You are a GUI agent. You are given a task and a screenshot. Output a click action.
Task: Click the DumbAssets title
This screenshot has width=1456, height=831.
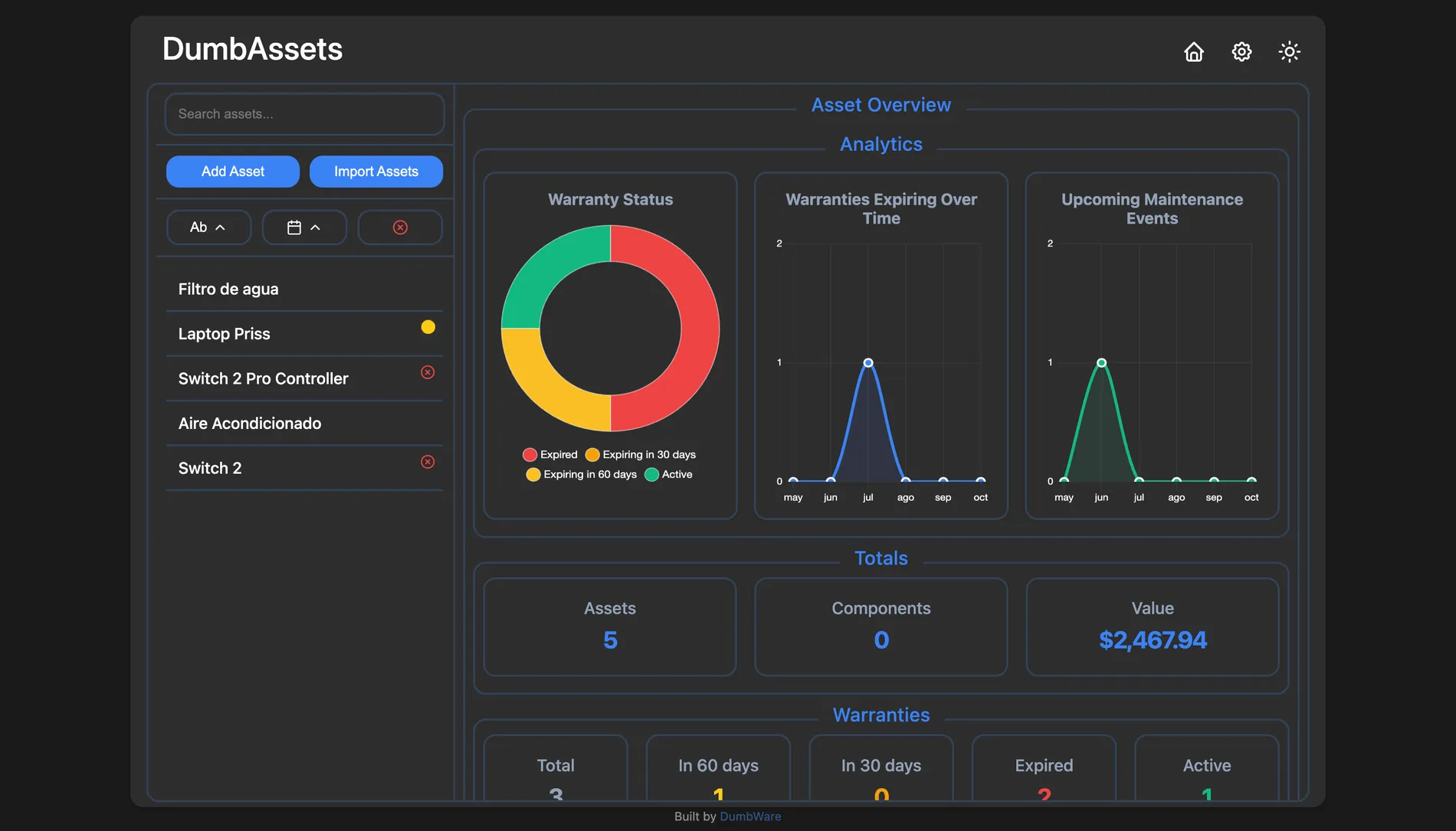(253, 49)
